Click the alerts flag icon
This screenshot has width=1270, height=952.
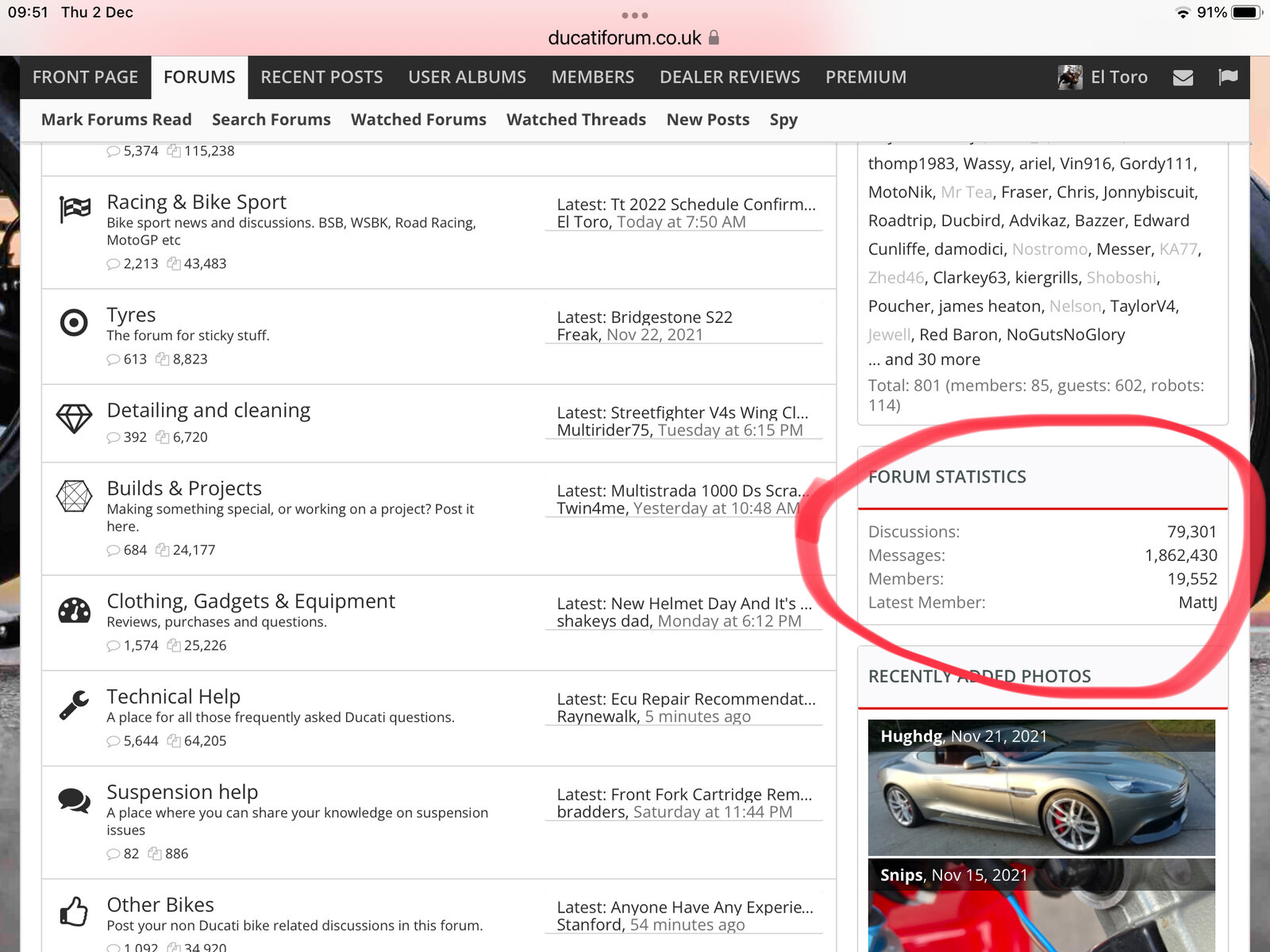pyautogui.click(x=1228, y=77)
